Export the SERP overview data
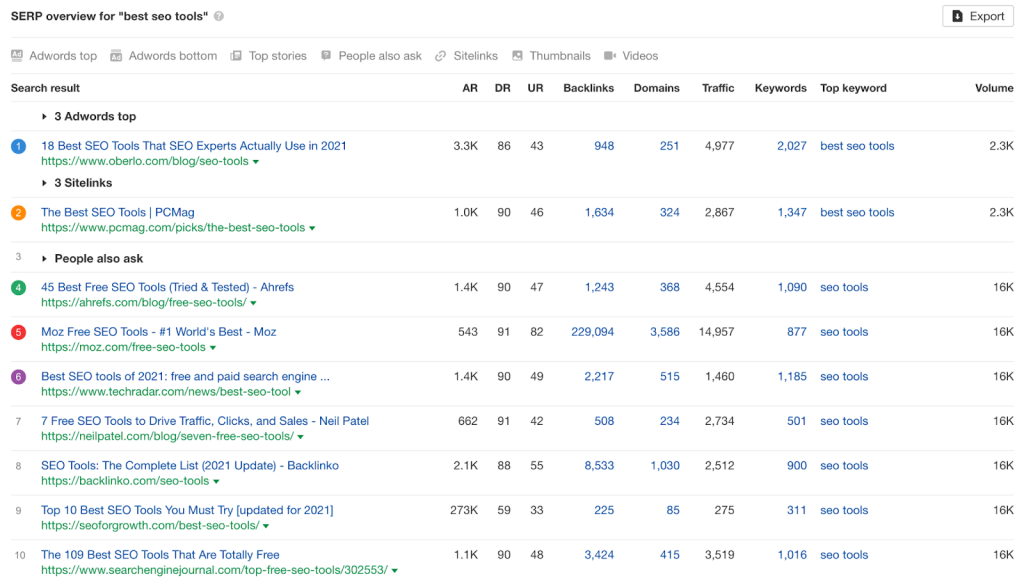 (x=978, y=16)
